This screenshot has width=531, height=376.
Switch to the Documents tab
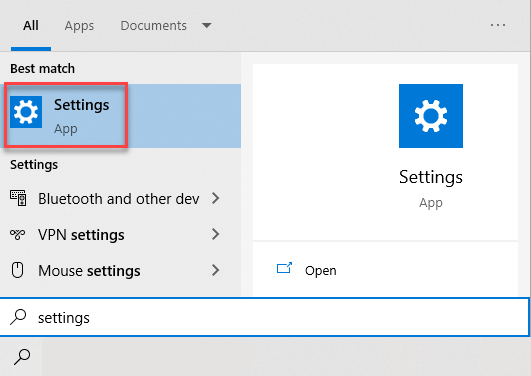(153, 26)
